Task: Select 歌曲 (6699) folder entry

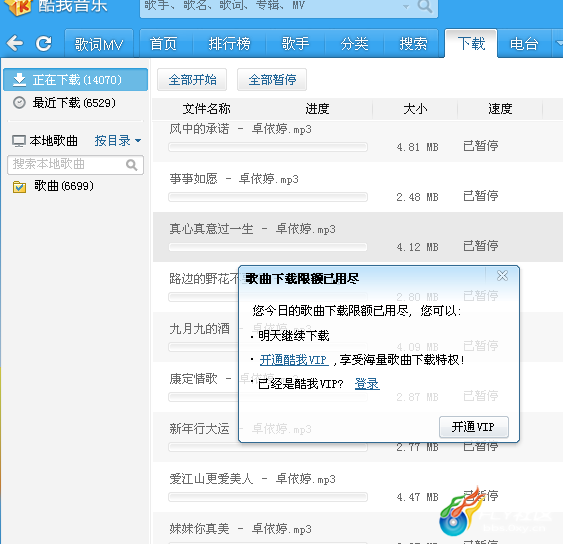Action: pyautogui.click(x=64, y=186)
